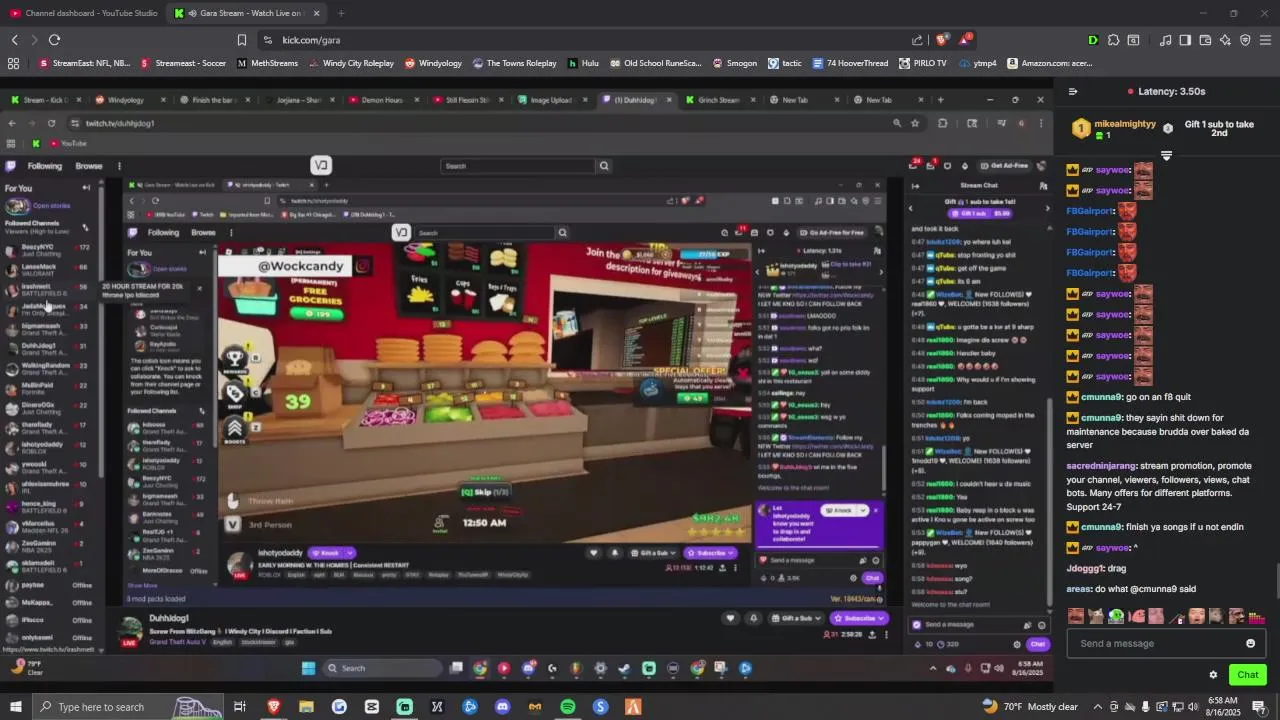Click the mikealmightyy gifter name
The height and width of the screenshot is (720, 1280).
pos(1125,124)
